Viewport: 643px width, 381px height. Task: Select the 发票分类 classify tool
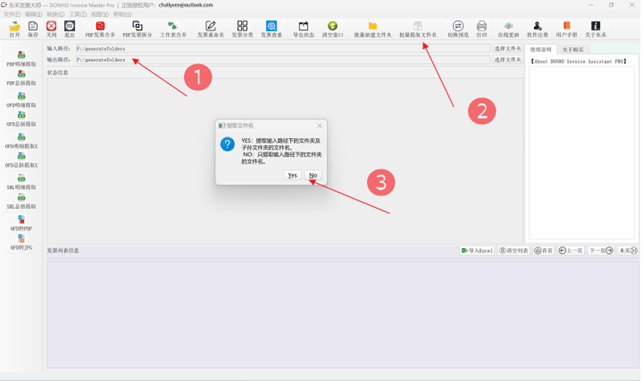pos(242,29)
